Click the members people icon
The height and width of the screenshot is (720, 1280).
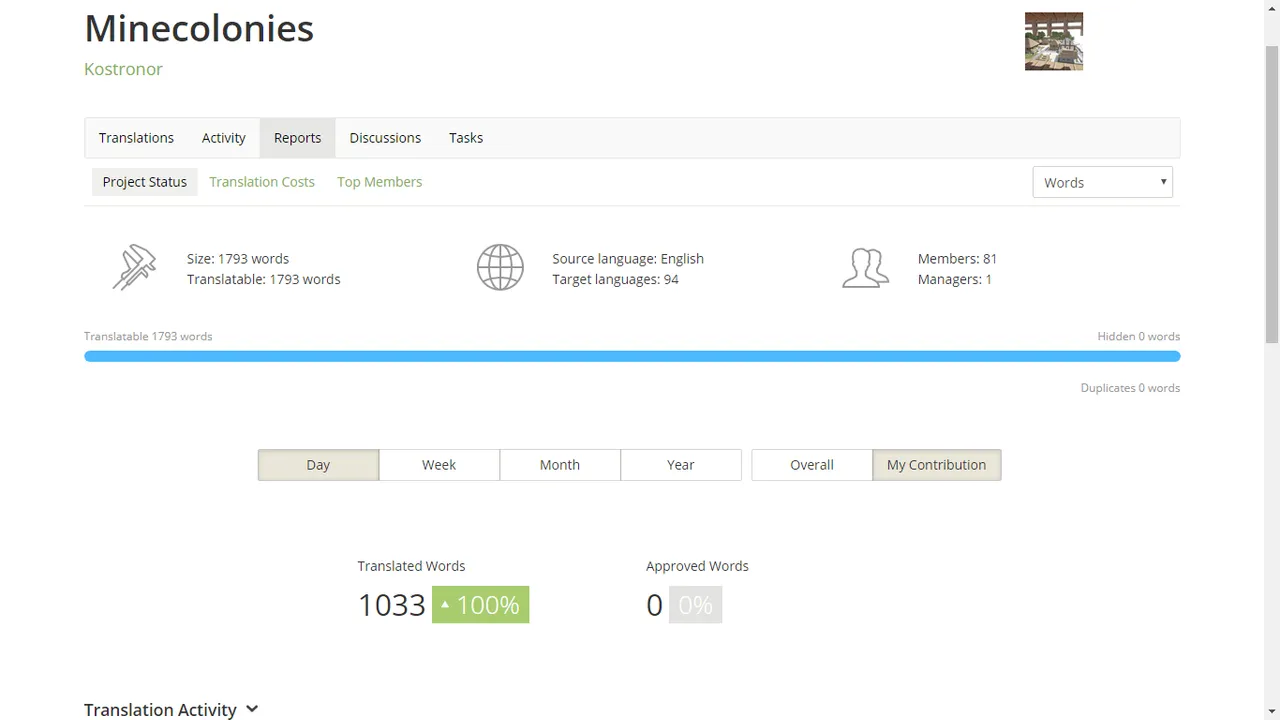click(866, 268)
